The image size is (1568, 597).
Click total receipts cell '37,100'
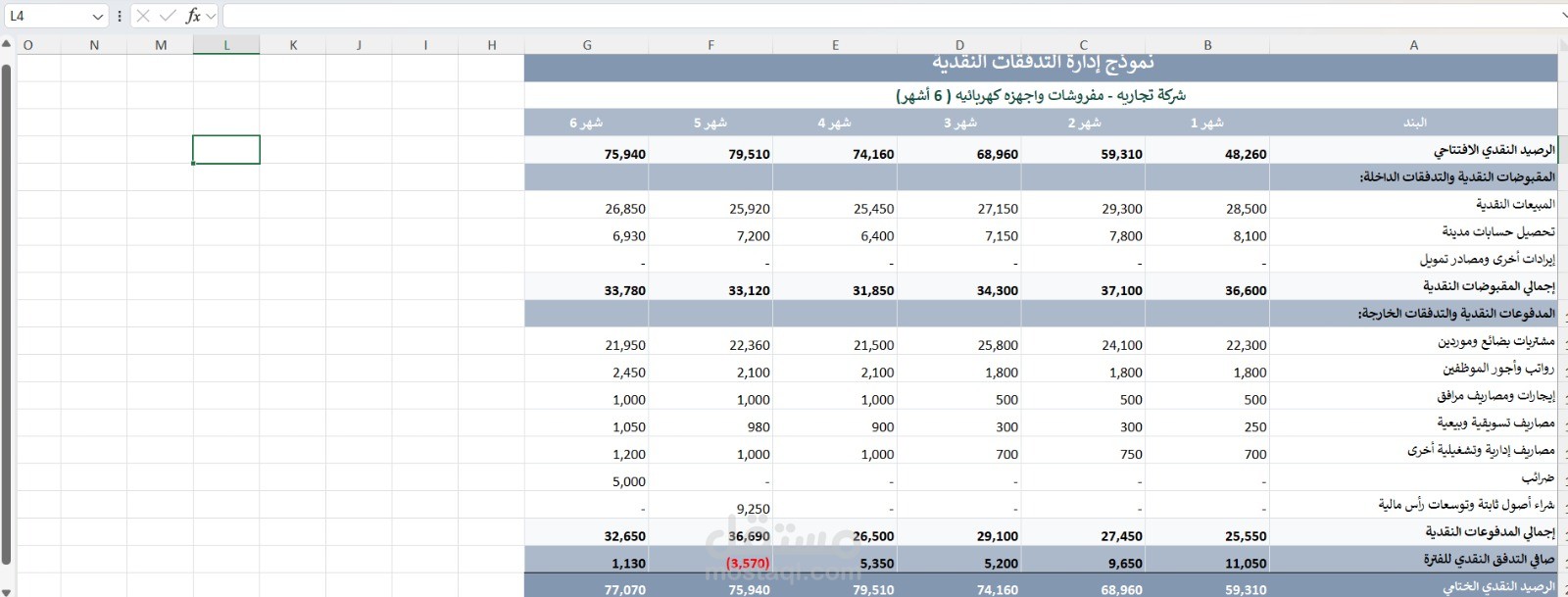coord(1083,286)
